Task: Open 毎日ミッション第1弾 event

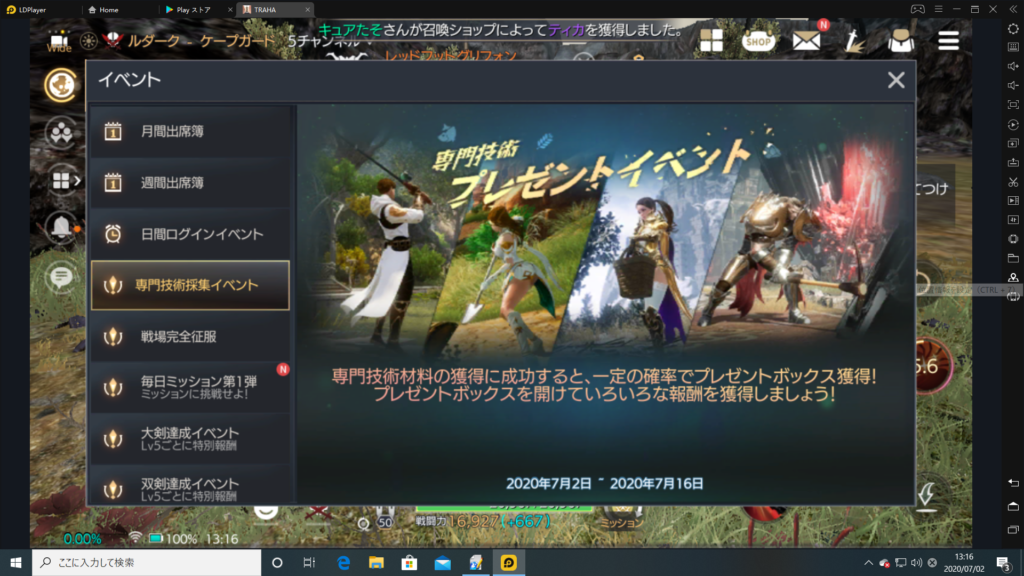Action: (x=190, y=387)
